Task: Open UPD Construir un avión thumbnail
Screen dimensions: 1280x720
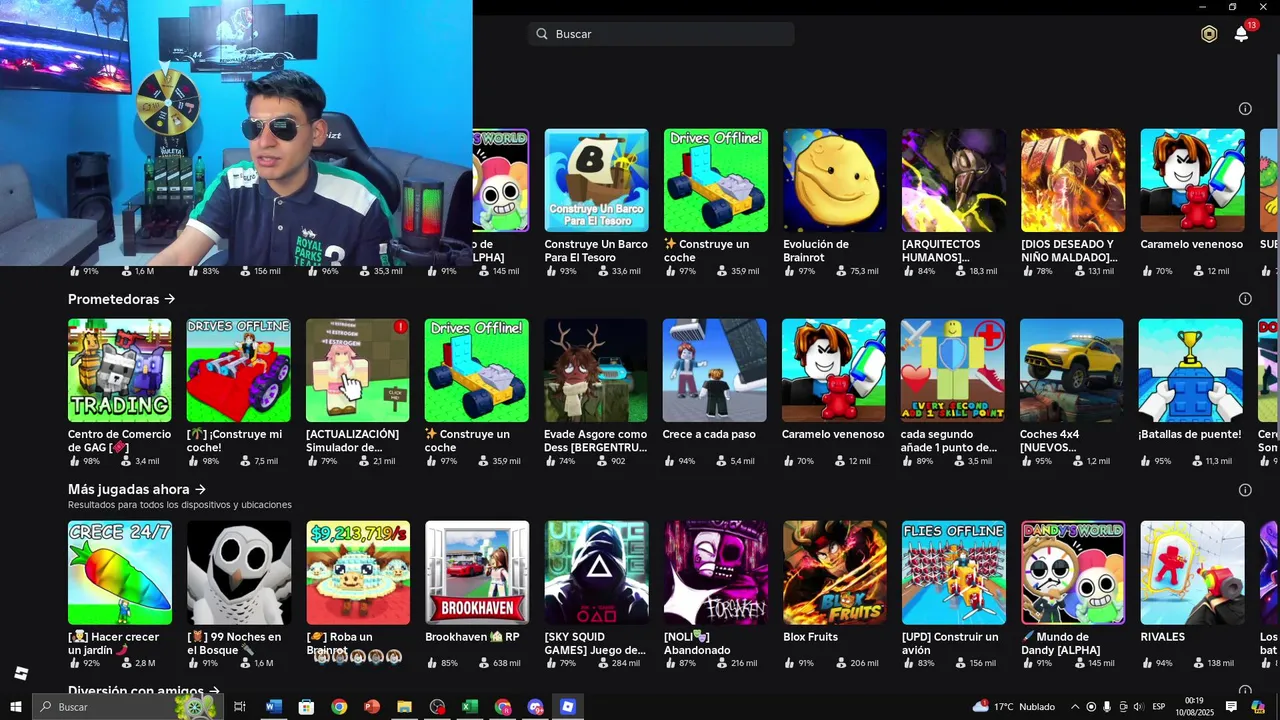Action: tap(954, 572)
